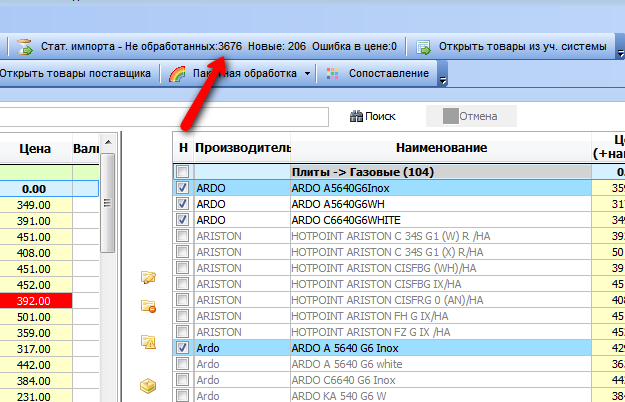625x402 pixels.
Task: Click the Поиск button
Action: click(373, 116)
